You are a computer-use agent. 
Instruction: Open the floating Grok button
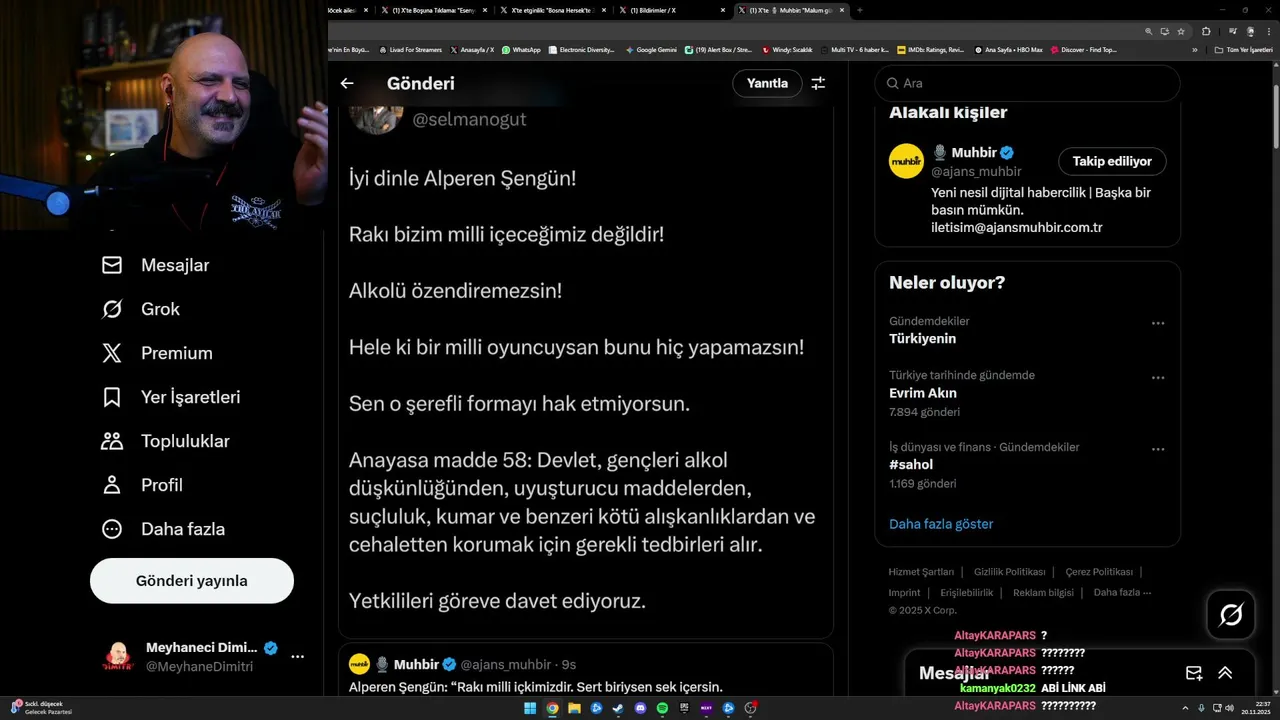pyautogui.click(x=1231, y=615)
